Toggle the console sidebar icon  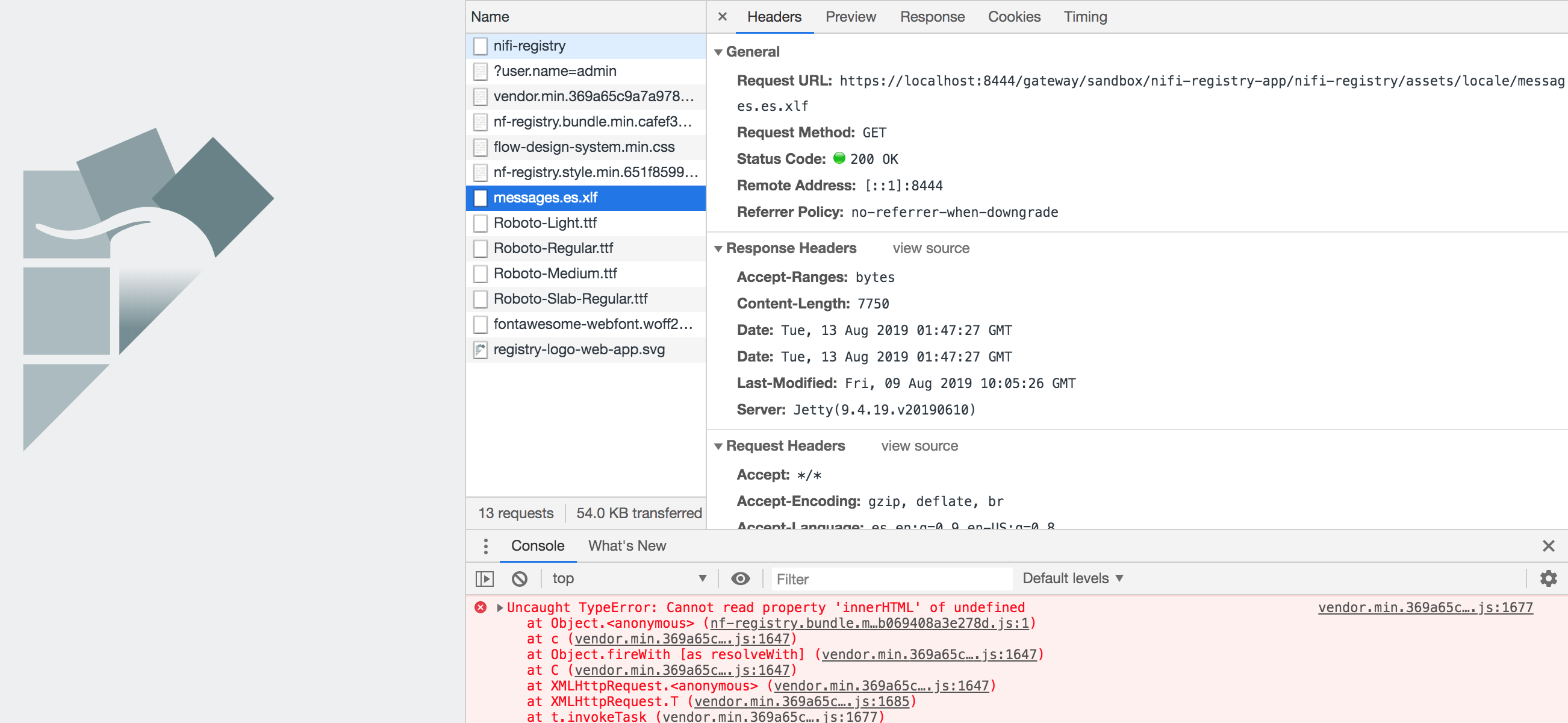(x=485, y=578)
